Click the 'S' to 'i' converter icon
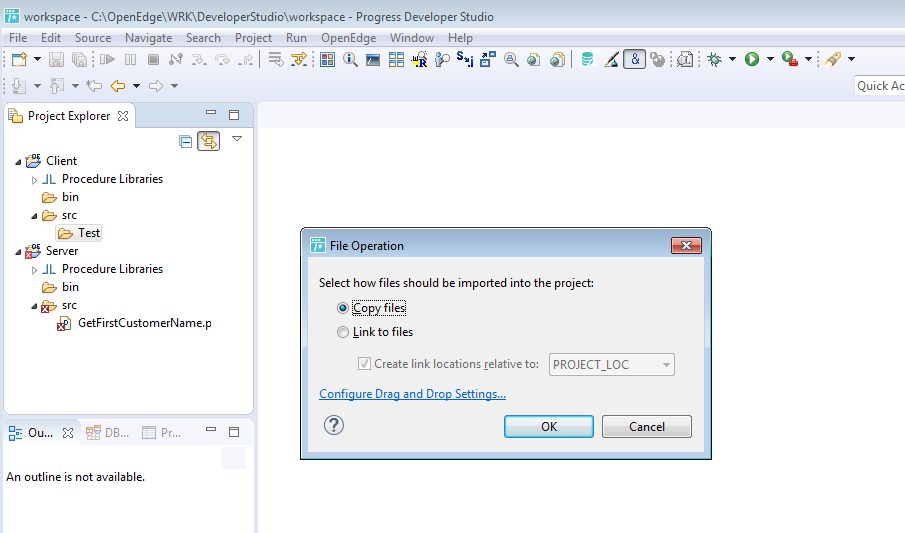The width and height of the screenshot is (905, 533). click(x=465, y=59)
